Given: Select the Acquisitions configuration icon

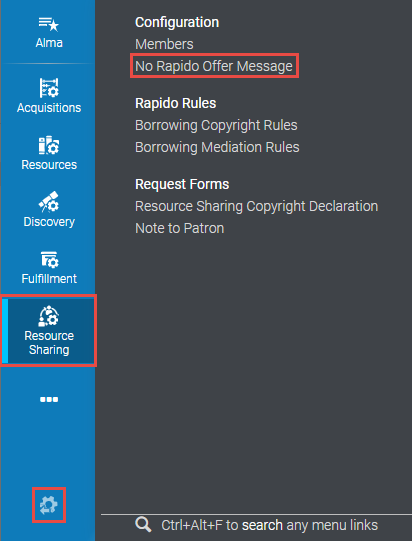Looking at the screenshot, I should (49, 88).
